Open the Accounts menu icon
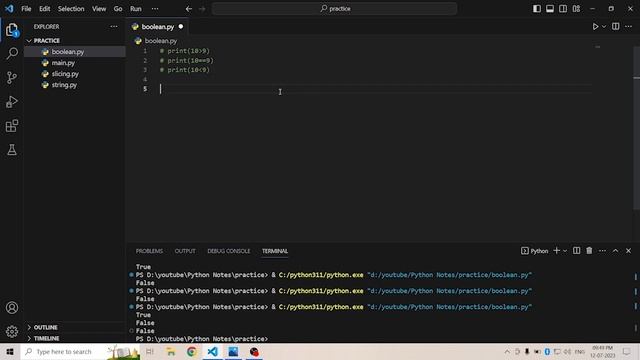 [x=12, y=307]
